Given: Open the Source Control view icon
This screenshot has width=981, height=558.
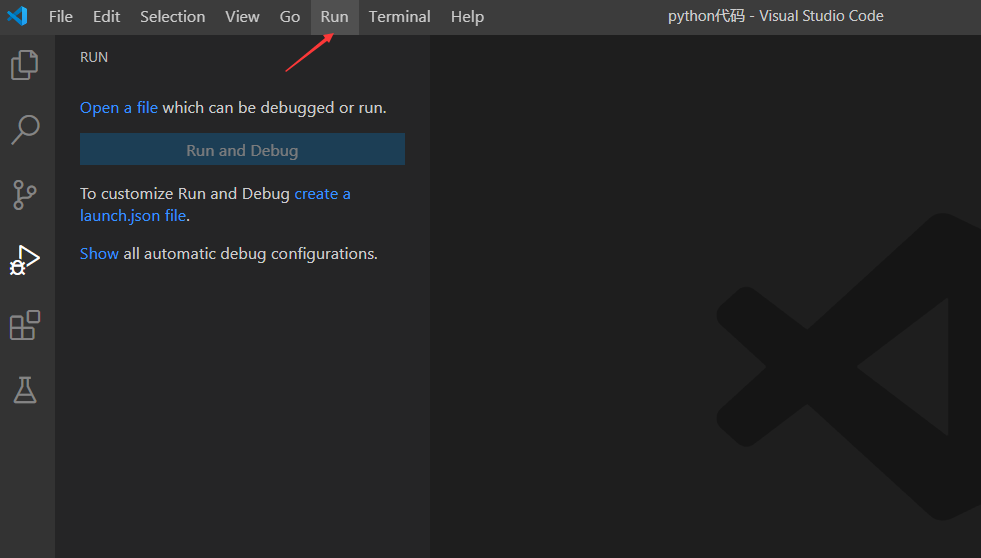Looking at the screenshot, I should (x=24, y=195).
